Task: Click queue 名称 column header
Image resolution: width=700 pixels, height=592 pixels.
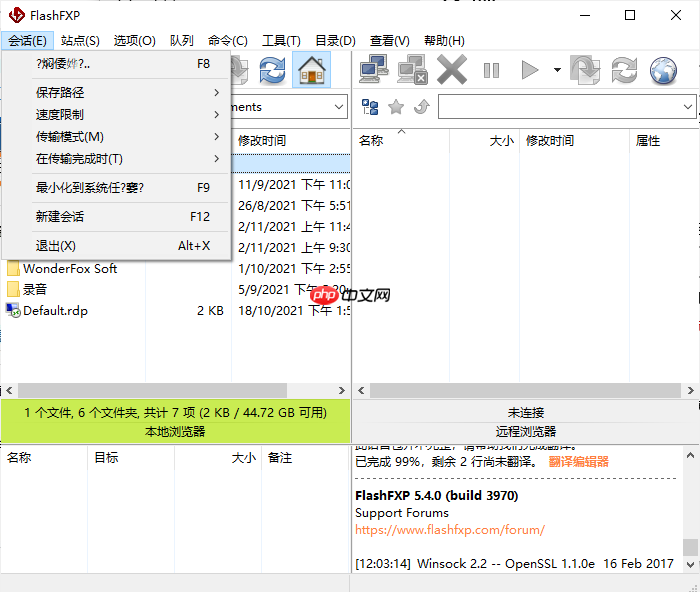Action: point(44,458)
